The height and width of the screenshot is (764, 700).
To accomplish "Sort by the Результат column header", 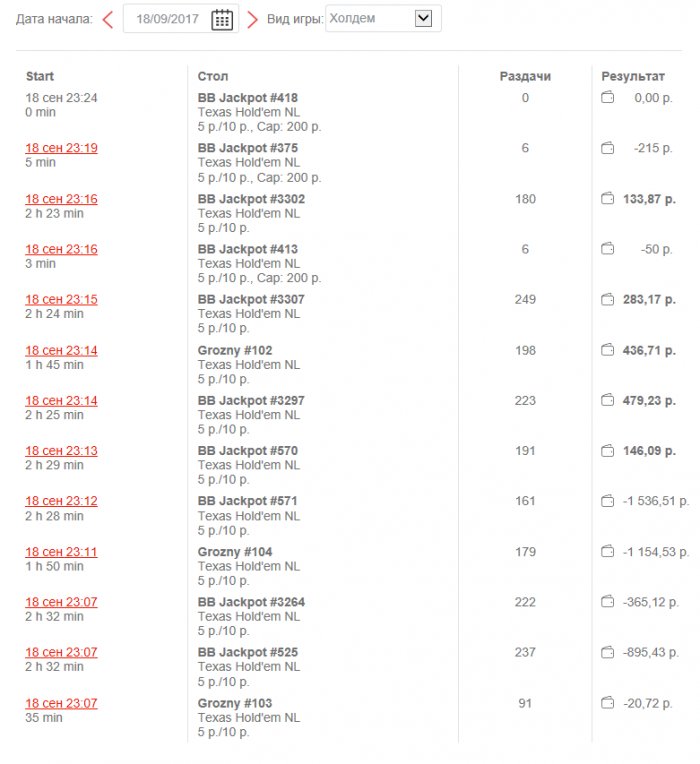I will 633,76.
